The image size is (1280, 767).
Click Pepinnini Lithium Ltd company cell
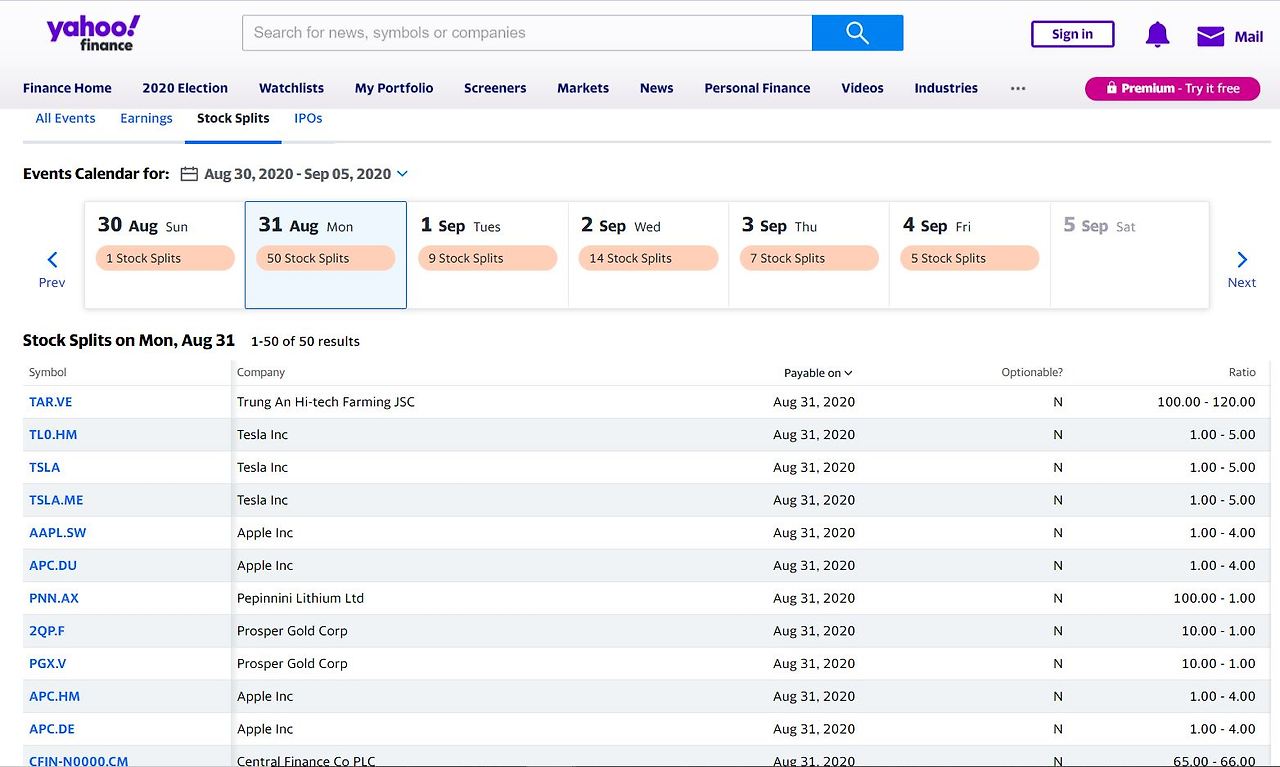tap(300, 599)
